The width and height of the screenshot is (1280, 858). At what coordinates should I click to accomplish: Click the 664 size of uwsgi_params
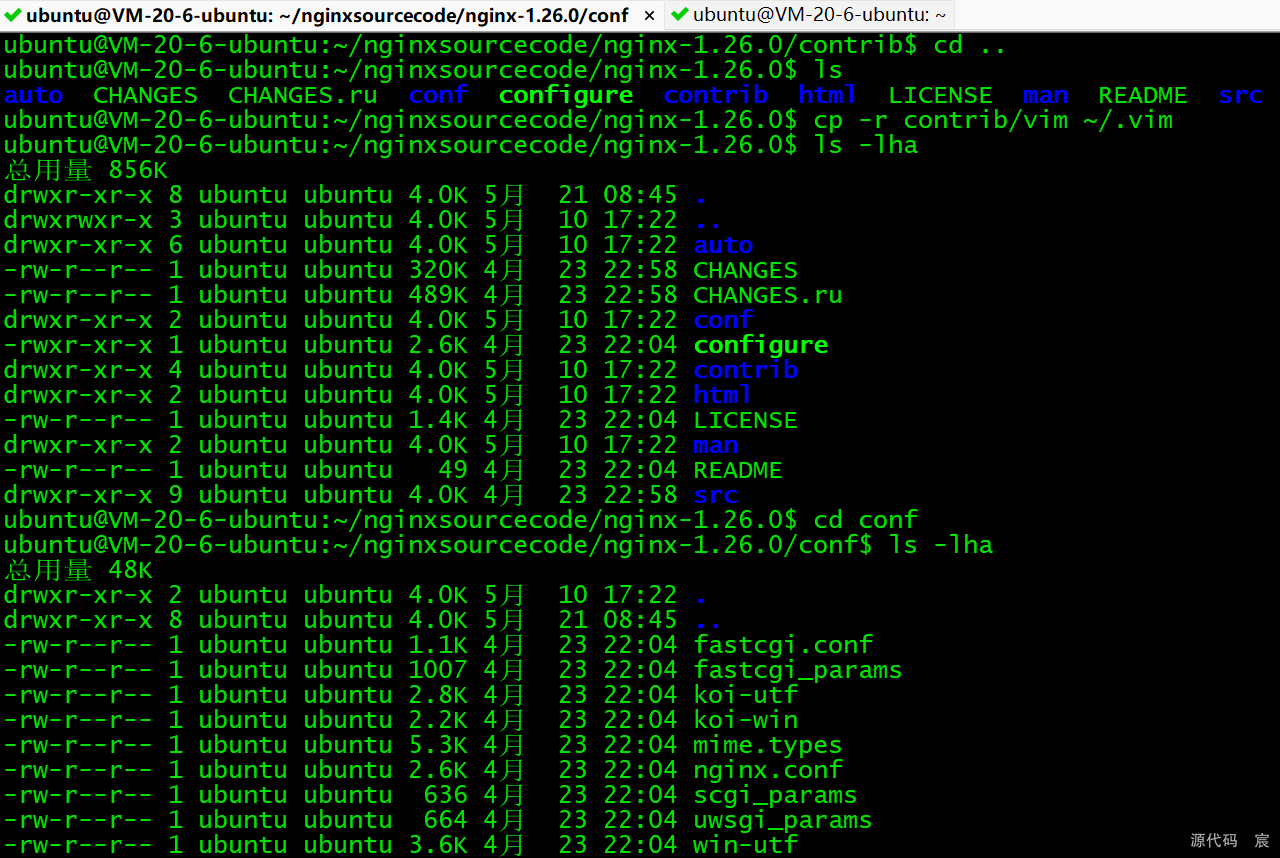[x=445, y=820]
